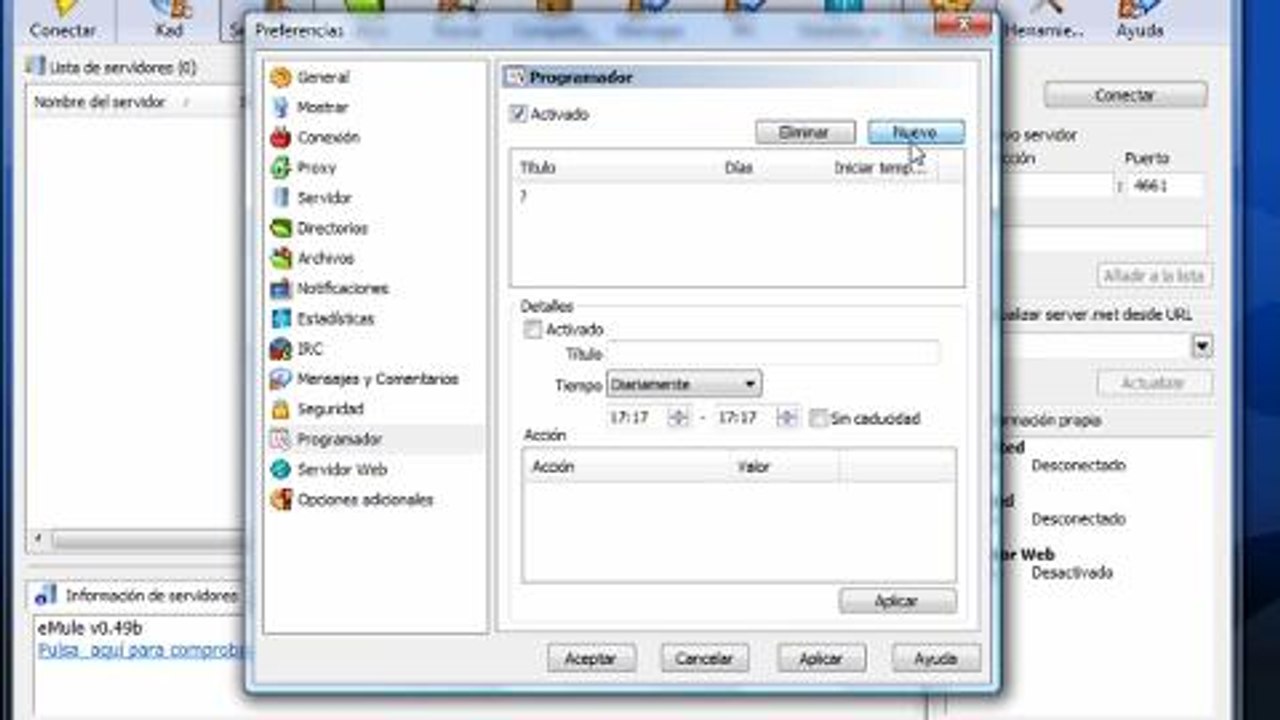Viewport: 1280px width, 720px height.
Task: Select the Archivos icon in sidebar
Action: (x=281, y=258)
